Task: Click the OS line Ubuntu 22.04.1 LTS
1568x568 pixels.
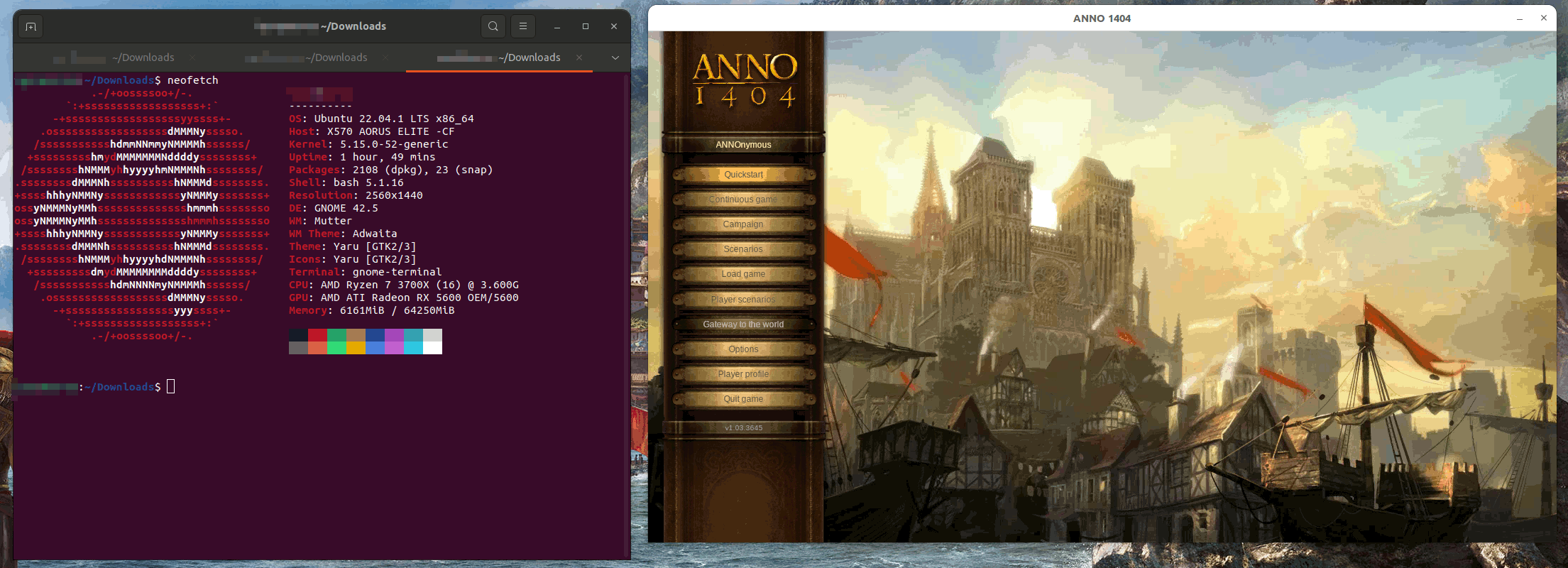Action: (381, 119)
